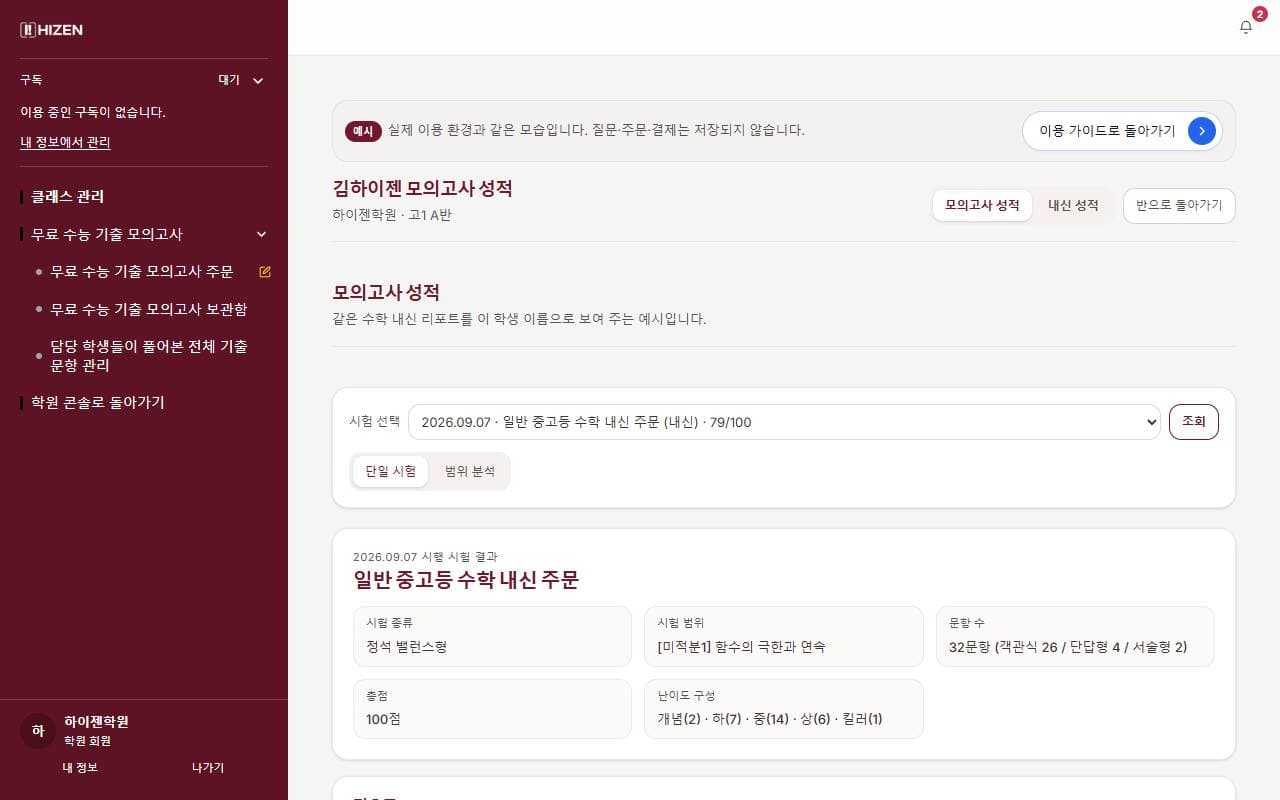The image size is (1280, 800).
Task: Click the 하 avatar circle
Action: tap(38, 731)
